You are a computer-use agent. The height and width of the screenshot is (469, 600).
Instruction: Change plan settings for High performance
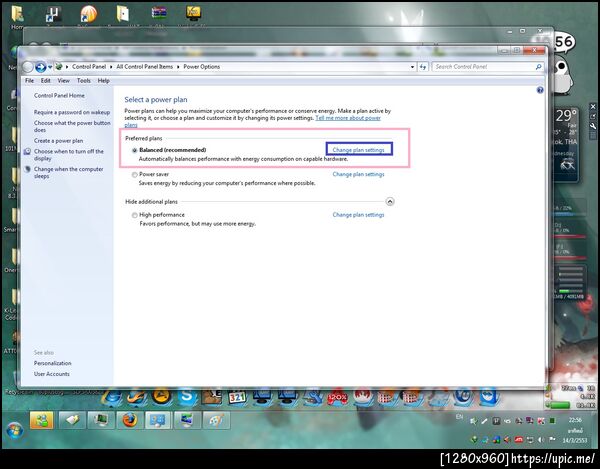[359, 215]
